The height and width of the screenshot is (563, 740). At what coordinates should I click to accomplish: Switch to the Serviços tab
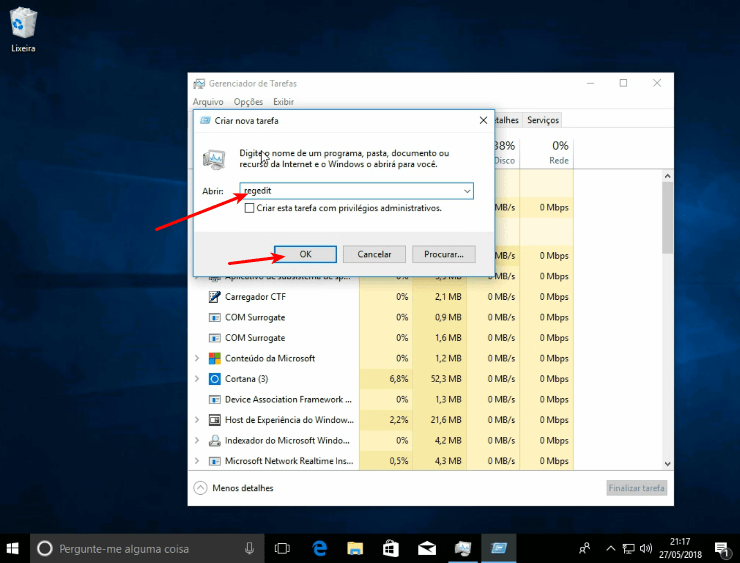tap(543, 120)
